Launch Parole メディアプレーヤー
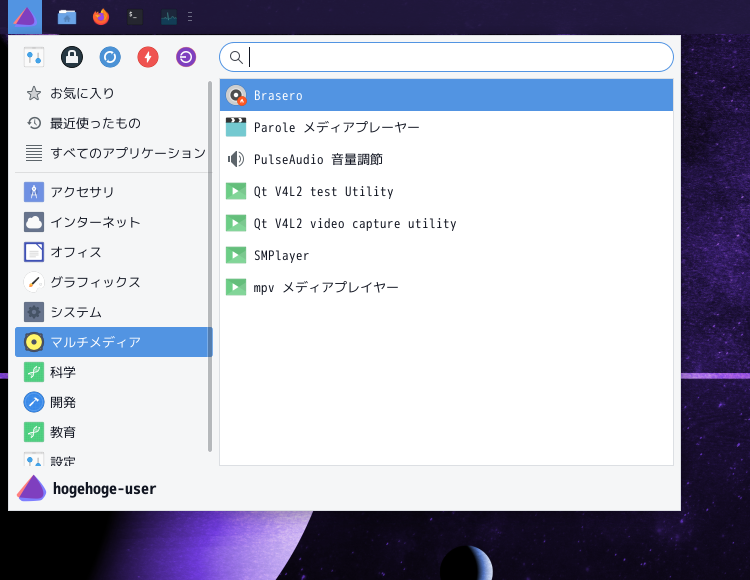 pos(446,127)
